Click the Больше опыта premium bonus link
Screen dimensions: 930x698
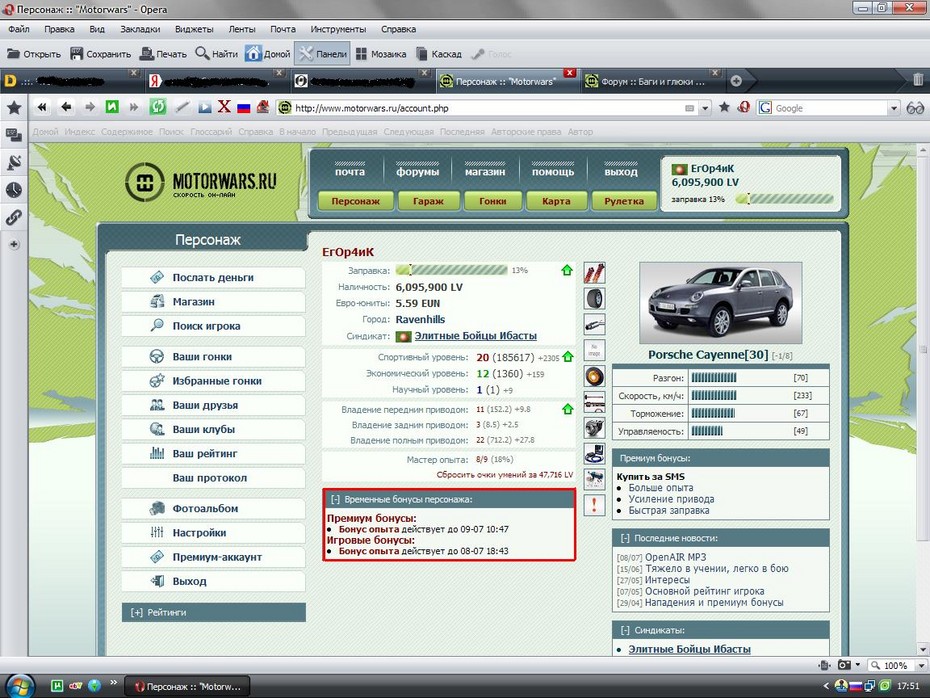tap(661, 487)
